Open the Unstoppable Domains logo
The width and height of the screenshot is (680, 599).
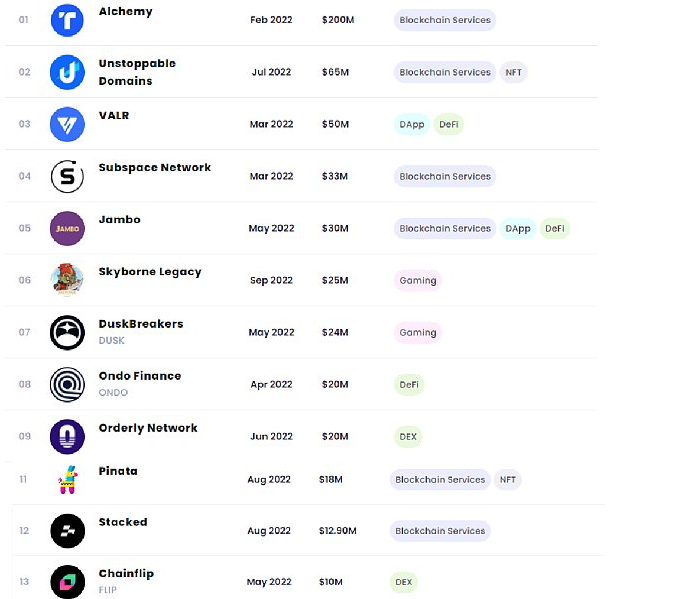click(67, 72)
